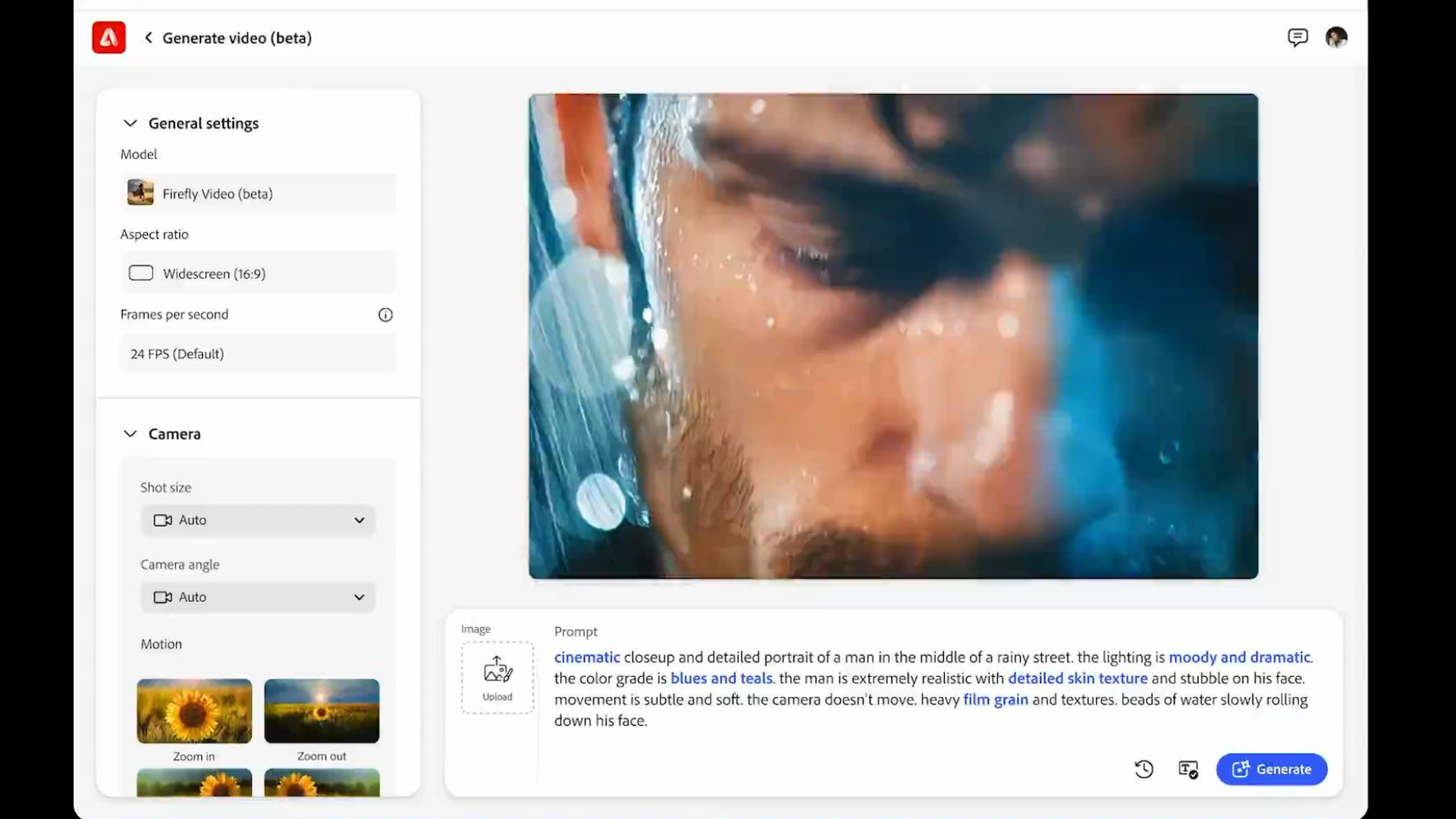1456x819 pixels.
Task: Collapse the Camera section
Action: 130,433
